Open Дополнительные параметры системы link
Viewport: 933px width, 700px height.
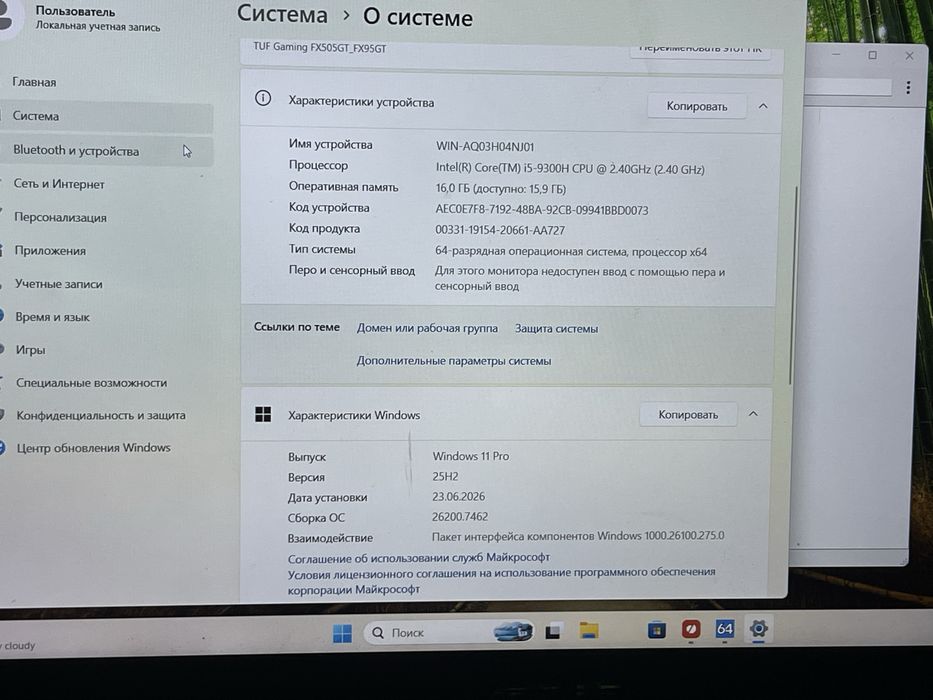pos(453,361)
